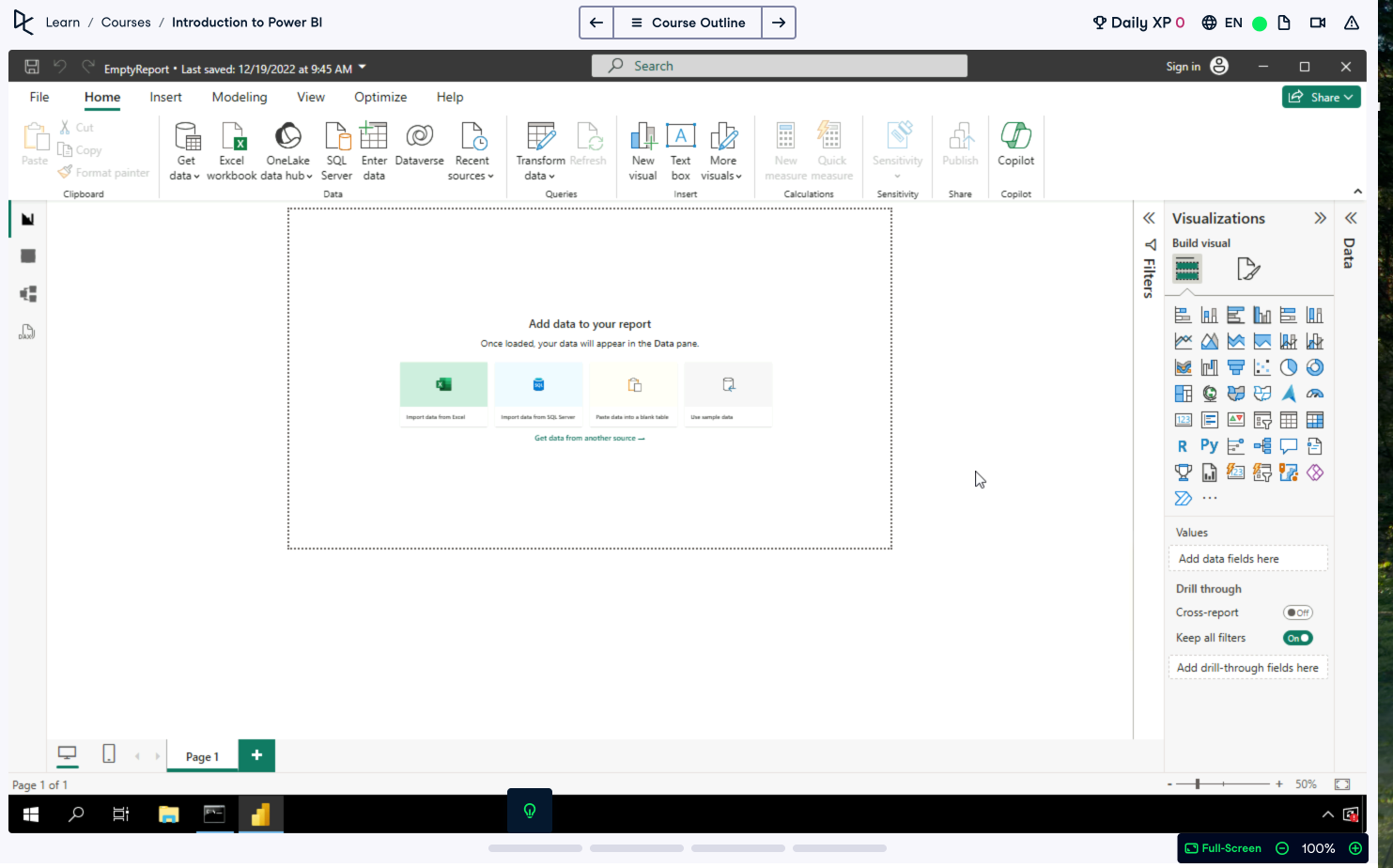1393x868 pixels.
Task: Click the Add data fields here well
Action: (1247, 559)
